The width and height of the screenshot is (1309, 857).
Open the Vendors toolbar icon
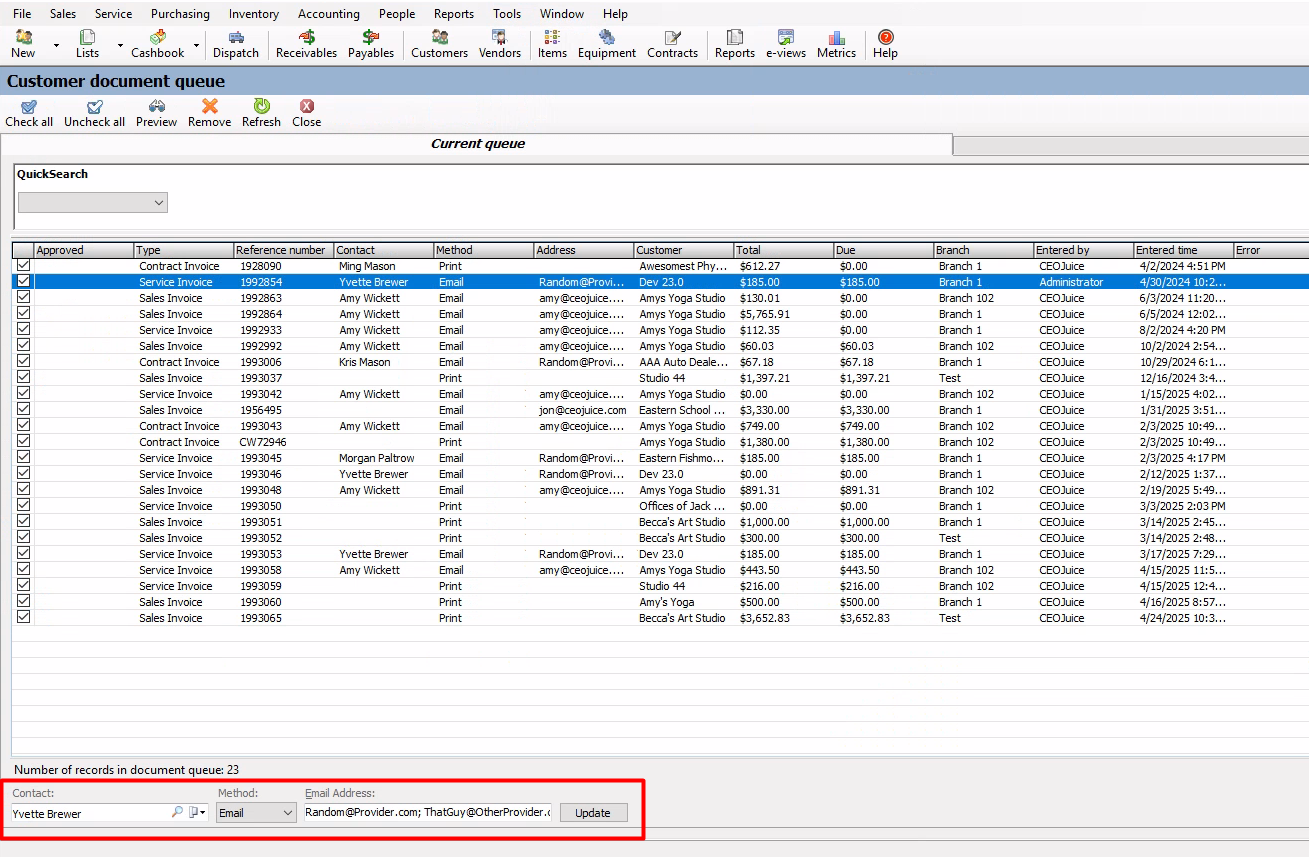499,44
